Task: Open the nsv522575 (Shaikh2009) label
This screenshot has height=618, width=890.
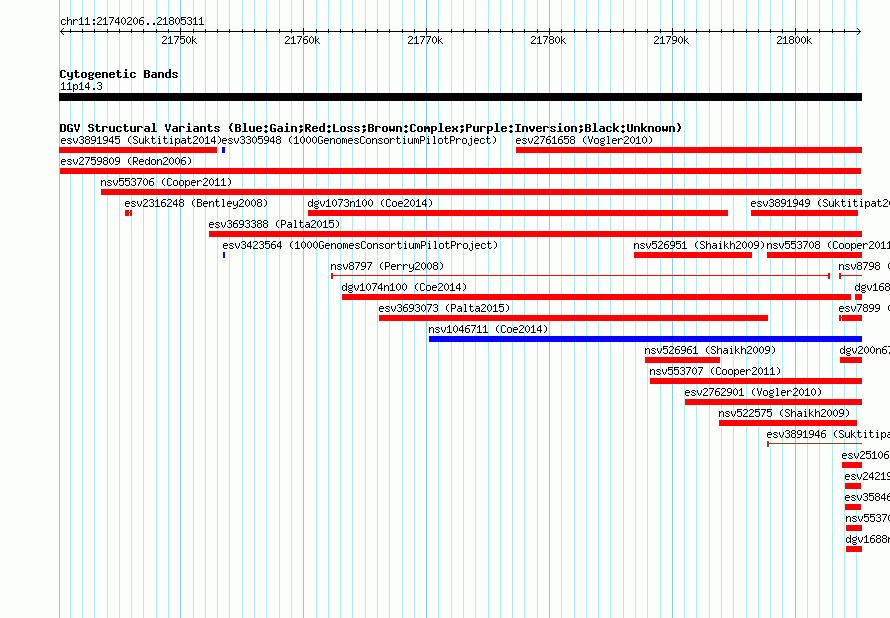Action: tap(784, 413)
